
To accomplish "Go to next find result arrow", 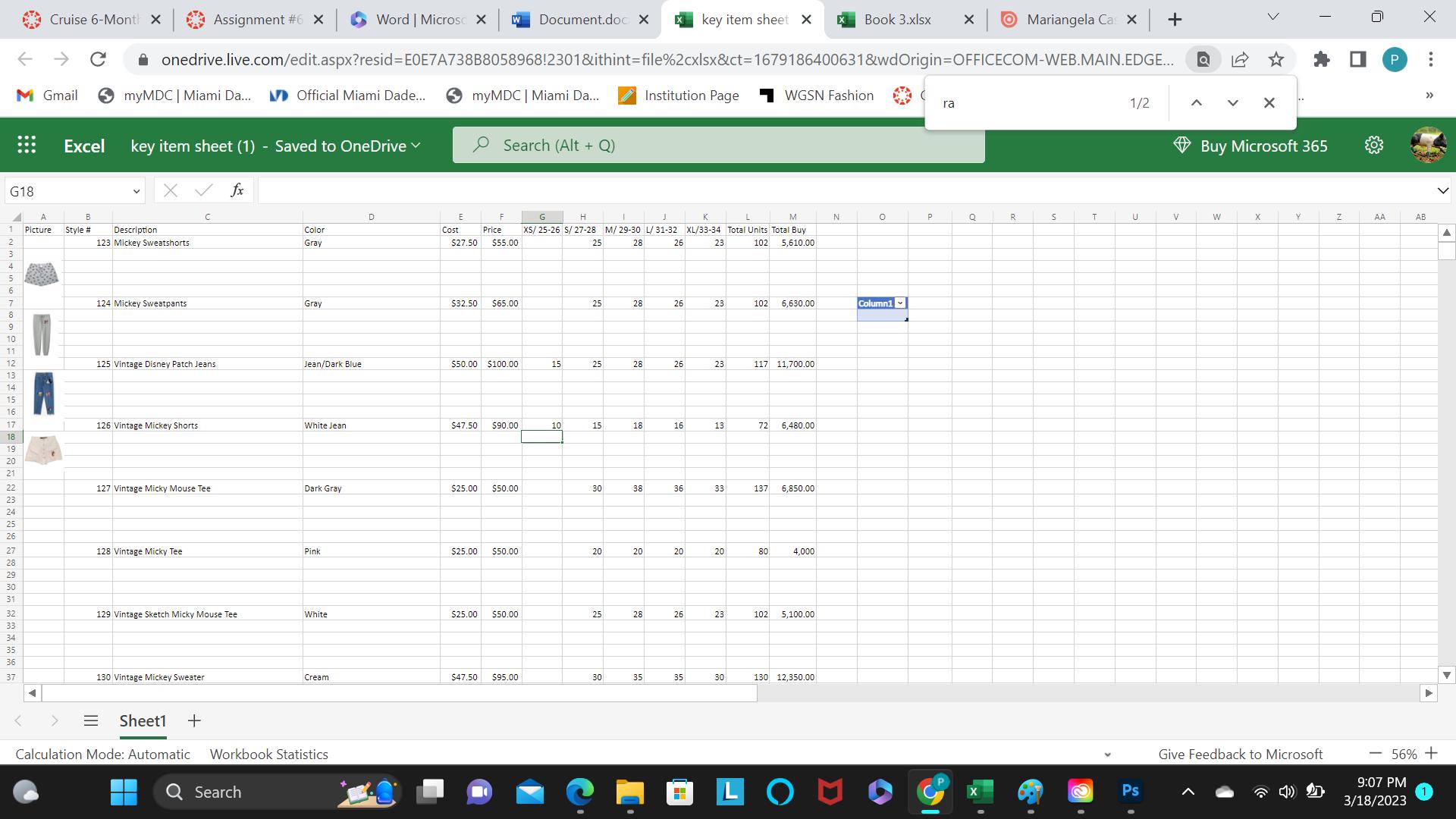I will click(1232, 103).
